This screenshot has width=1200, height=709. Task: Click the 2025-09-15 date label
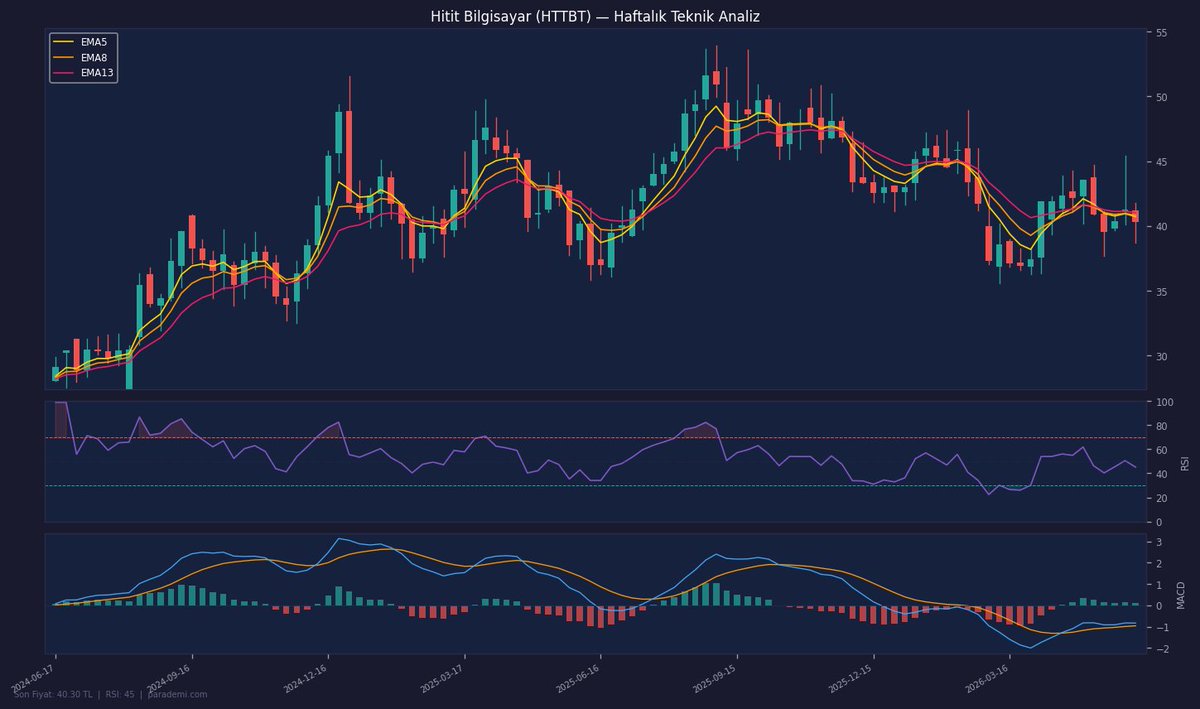715,676
